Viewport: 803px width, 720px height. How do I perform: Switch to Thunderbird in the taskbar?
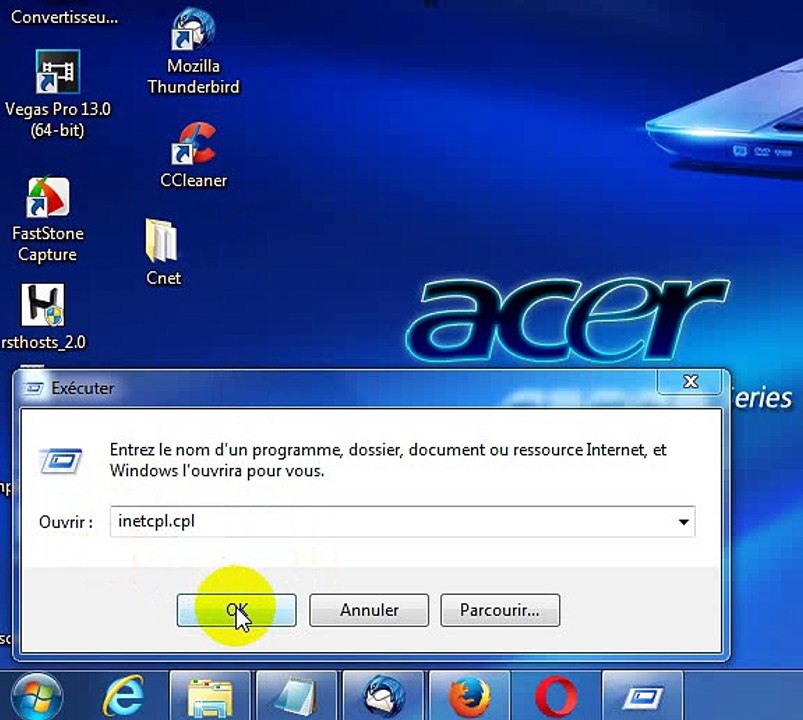(x=383, y=695)
